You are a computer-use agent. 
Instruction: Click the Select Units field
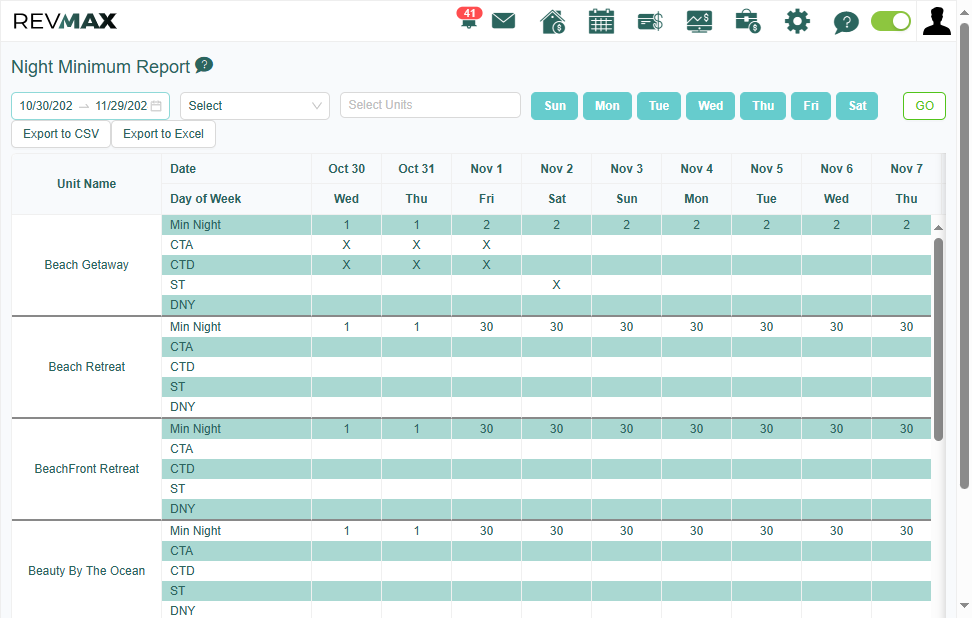click(x=430, y=105)
